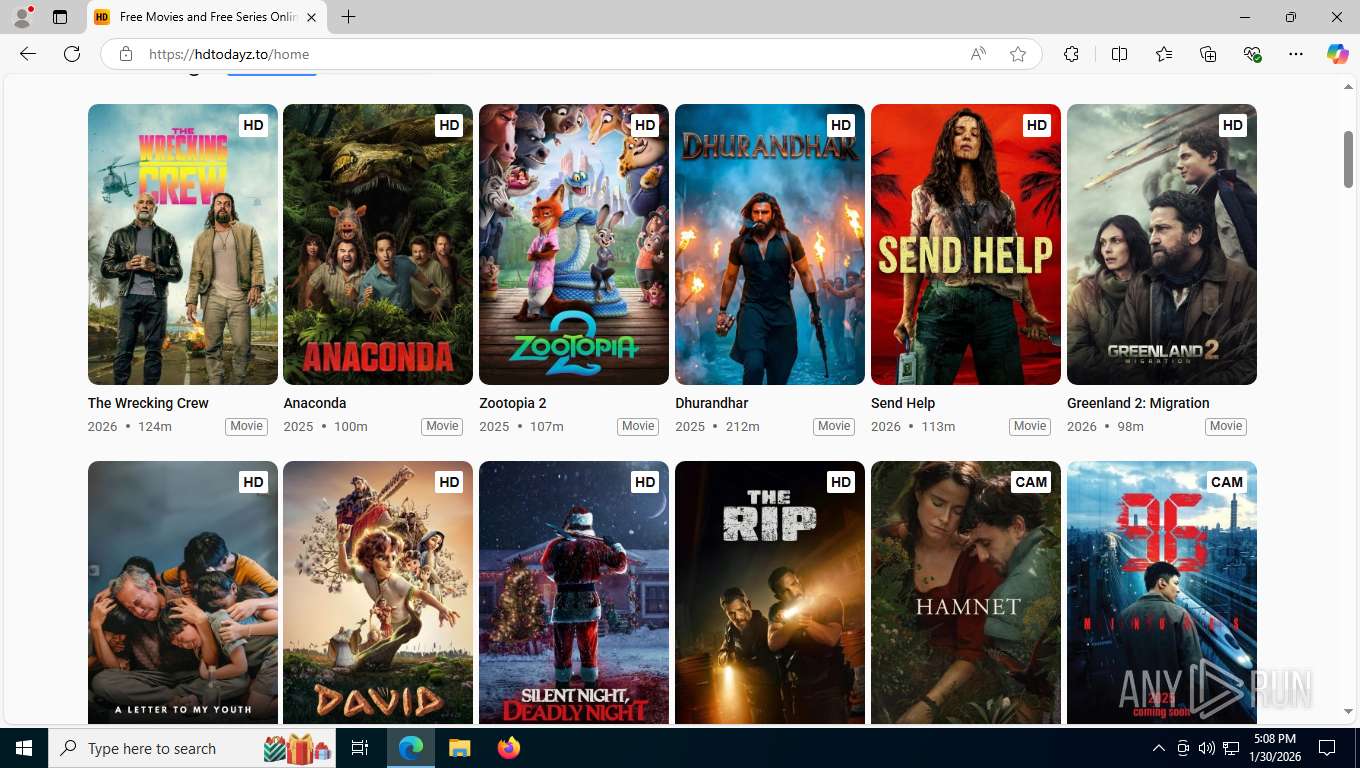View site information lock icon
Image resolution: width=1360 pixels, height=768 pixels.
pyautogui.click(x=125, y=54)
